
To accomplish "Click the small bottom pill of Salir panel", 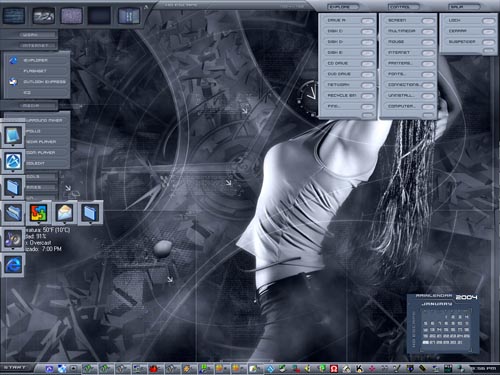I will coord(488,50).
